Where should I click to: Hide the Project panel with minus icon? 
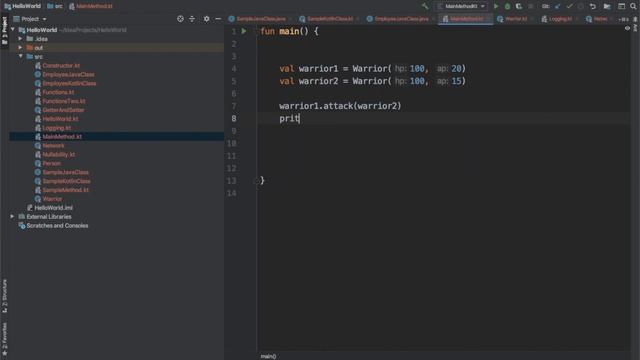218,19
